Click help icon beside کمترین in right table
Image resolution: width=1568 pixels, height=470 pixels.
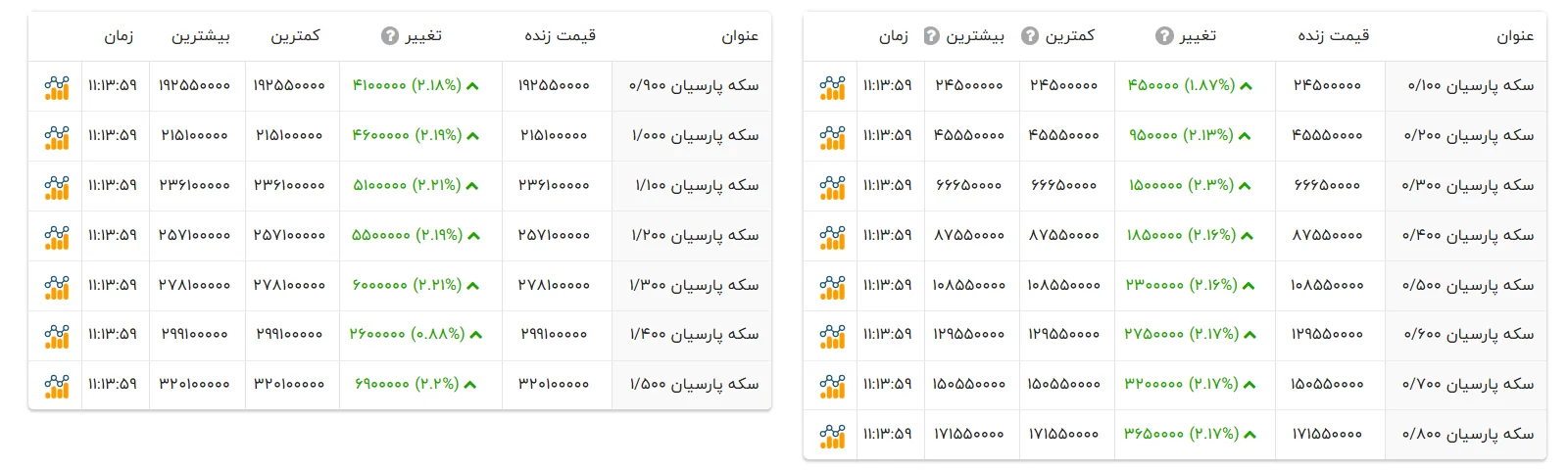pos(1030,36)
